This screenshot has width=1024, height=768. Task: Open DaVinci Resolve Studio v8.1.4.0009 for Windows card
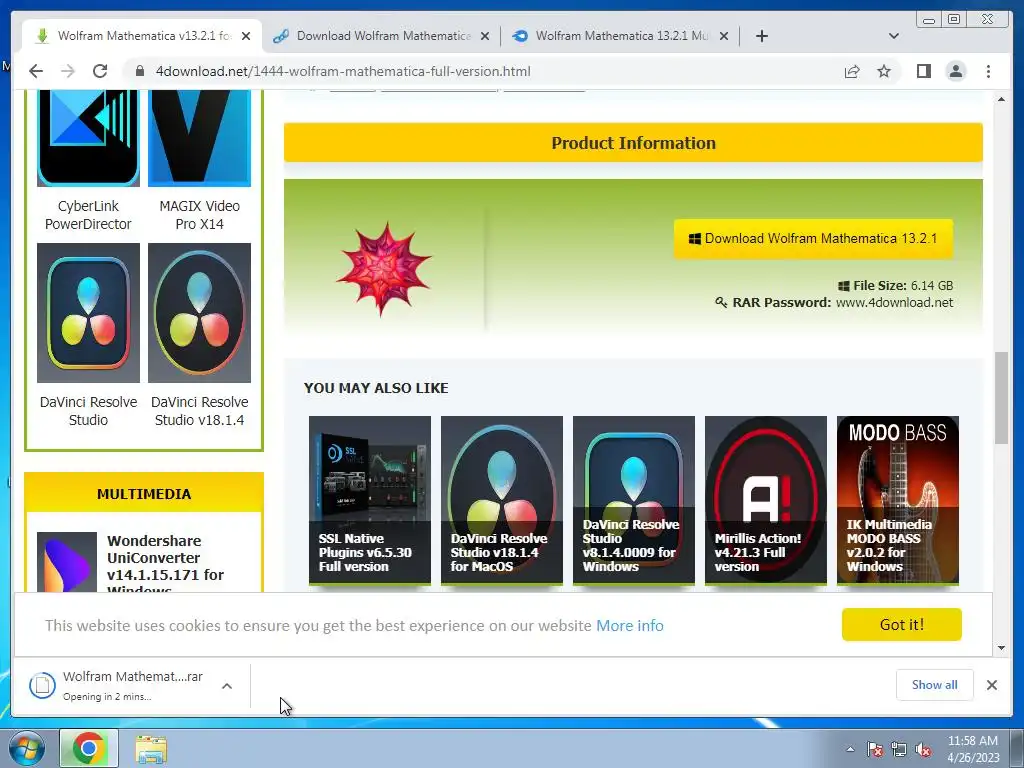(x=633, y=500)
